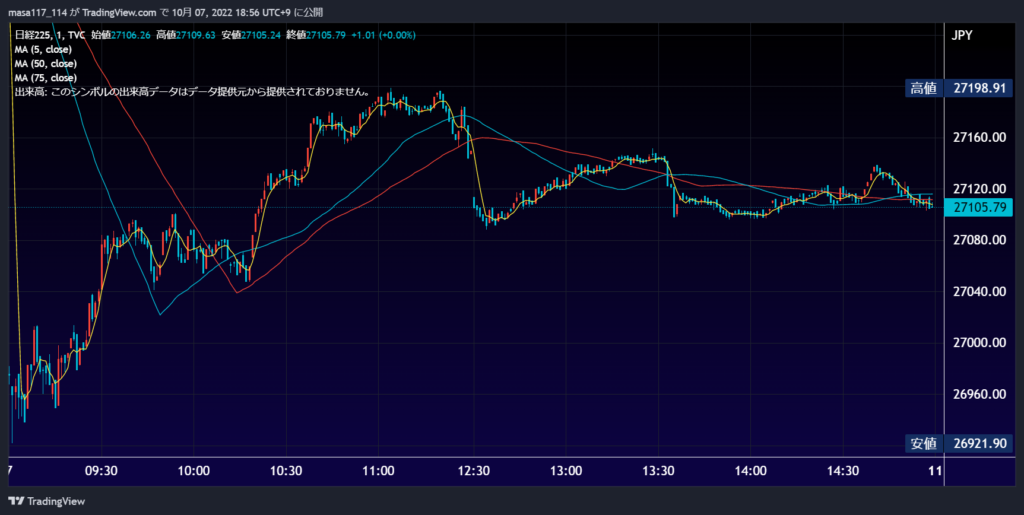Screen dimensions: 1024x515
Task: Select the MA (5, close) indicator label
Action: coord(42,49)
